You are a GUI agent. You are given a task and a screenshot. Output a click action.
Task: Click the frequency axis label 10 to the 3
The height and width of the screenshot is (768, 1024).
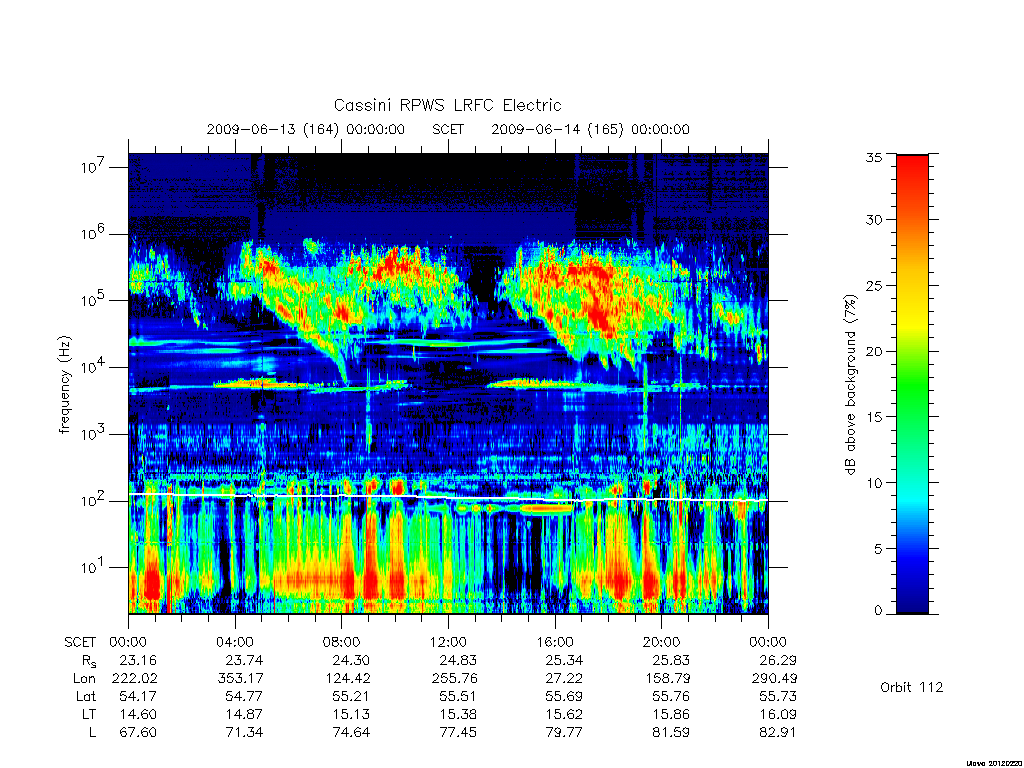point(93,433)
